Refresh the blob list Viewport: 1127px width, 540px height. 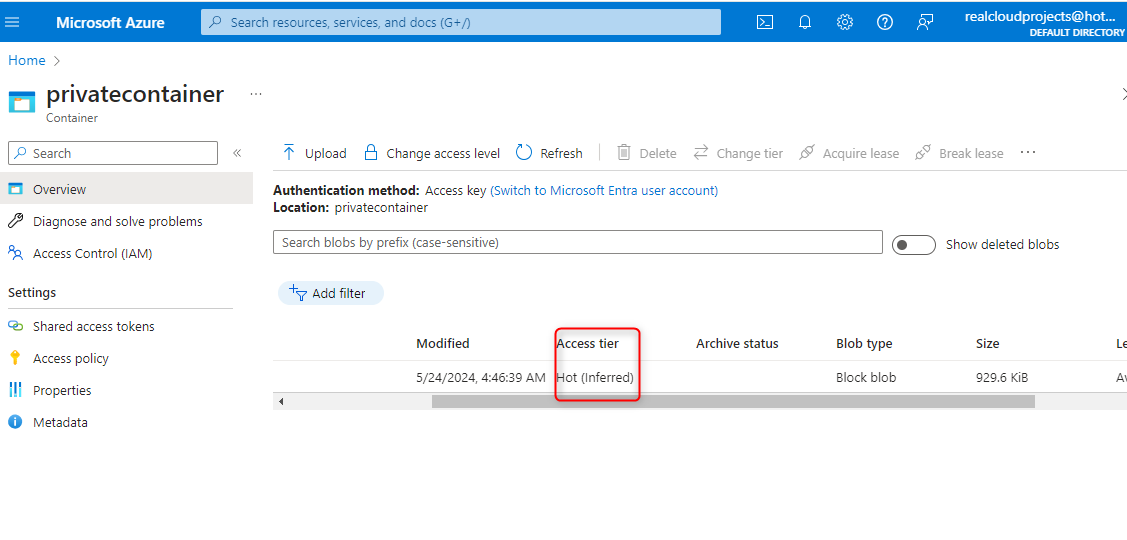coord(549,153)
